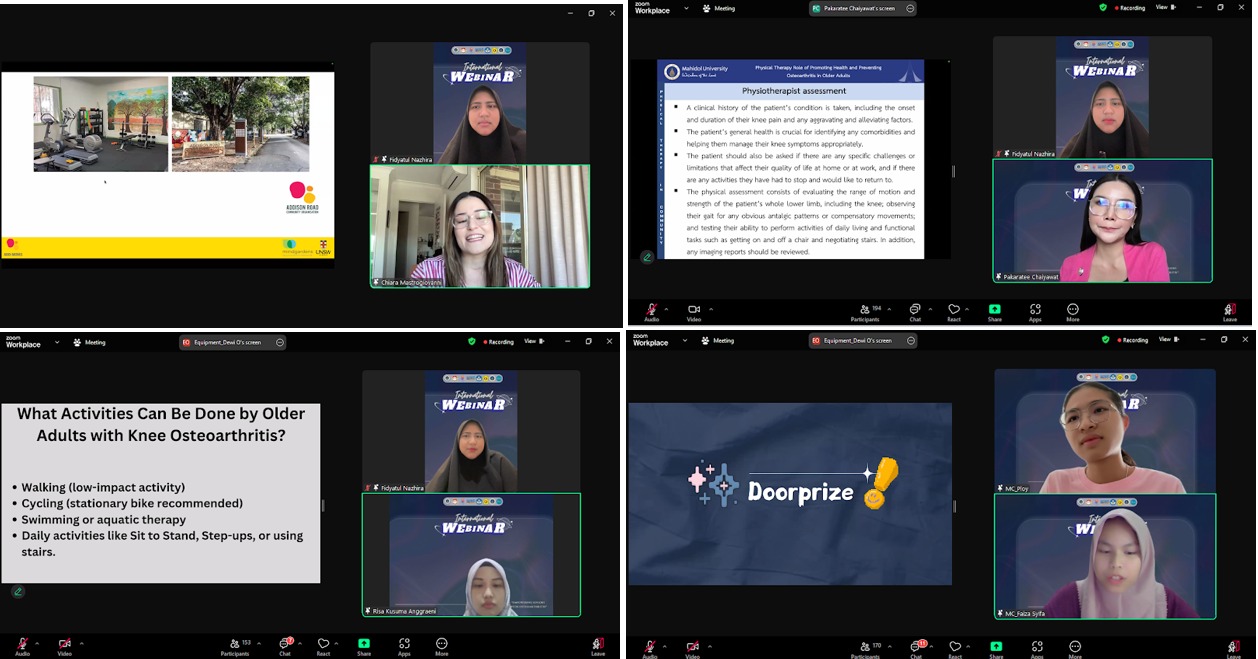Expand Audio options caret in 194-participant meeting
This screenshot has height=659, width=1258.
[667, 308]
